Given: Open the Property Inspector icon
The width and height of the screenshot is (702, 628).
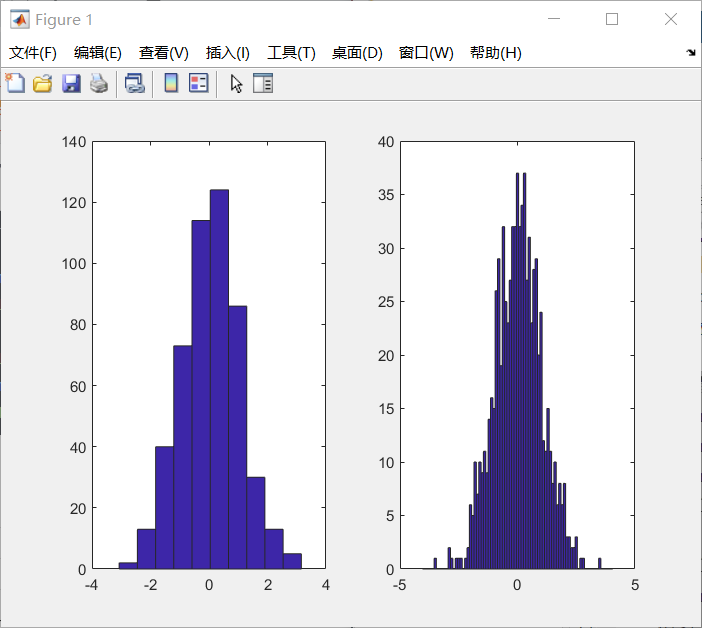Looking at the screenshot, I should 263,83.
